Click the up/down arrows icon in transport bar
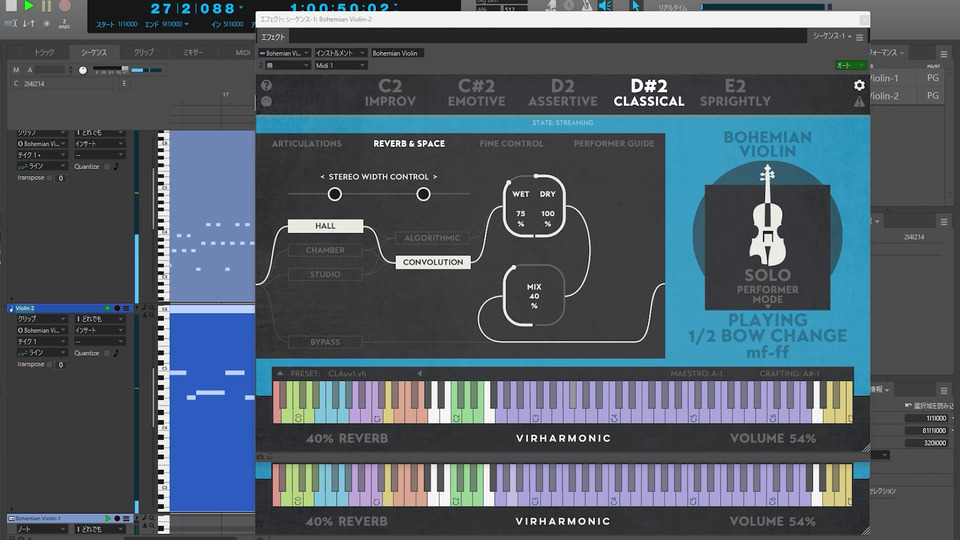The width and height of the screenshot is (960, 540). click(x=29, y=24)
